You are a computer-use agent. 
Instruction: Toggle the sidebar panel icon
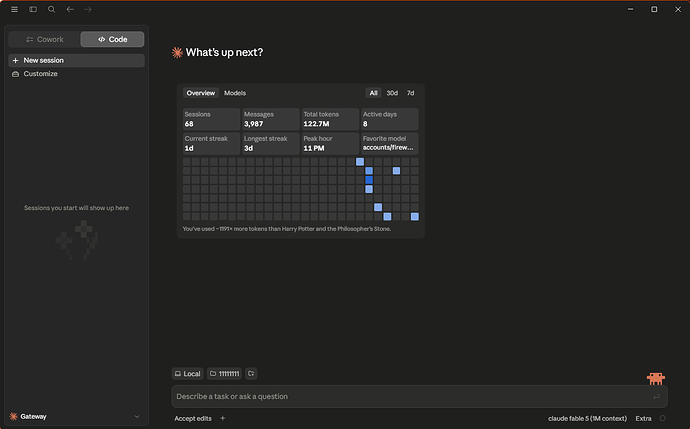[33, 9]
